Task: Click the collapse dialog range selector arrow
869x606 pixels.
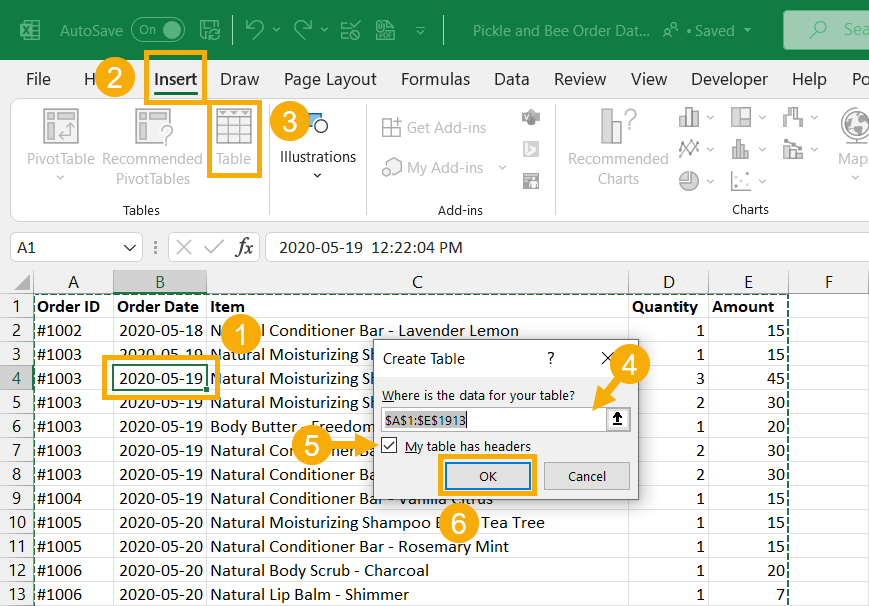Action: [617, 419]
